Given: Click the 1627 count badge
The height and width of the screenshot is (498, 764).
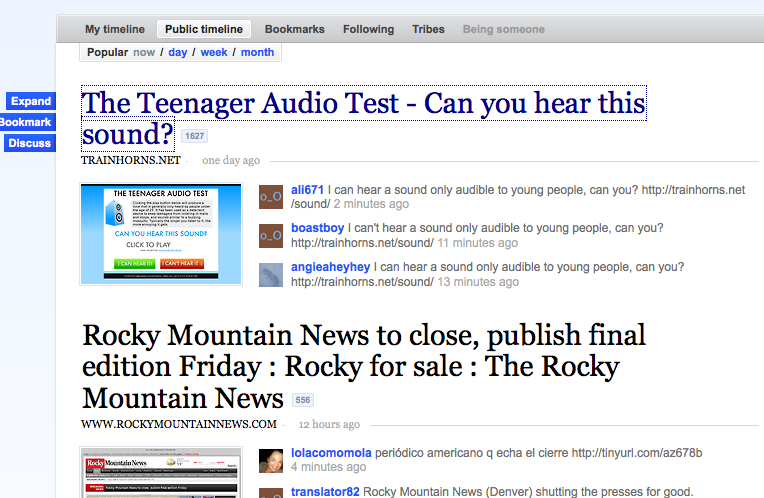Looking at the screenshot, I should (x=194, y=136).
